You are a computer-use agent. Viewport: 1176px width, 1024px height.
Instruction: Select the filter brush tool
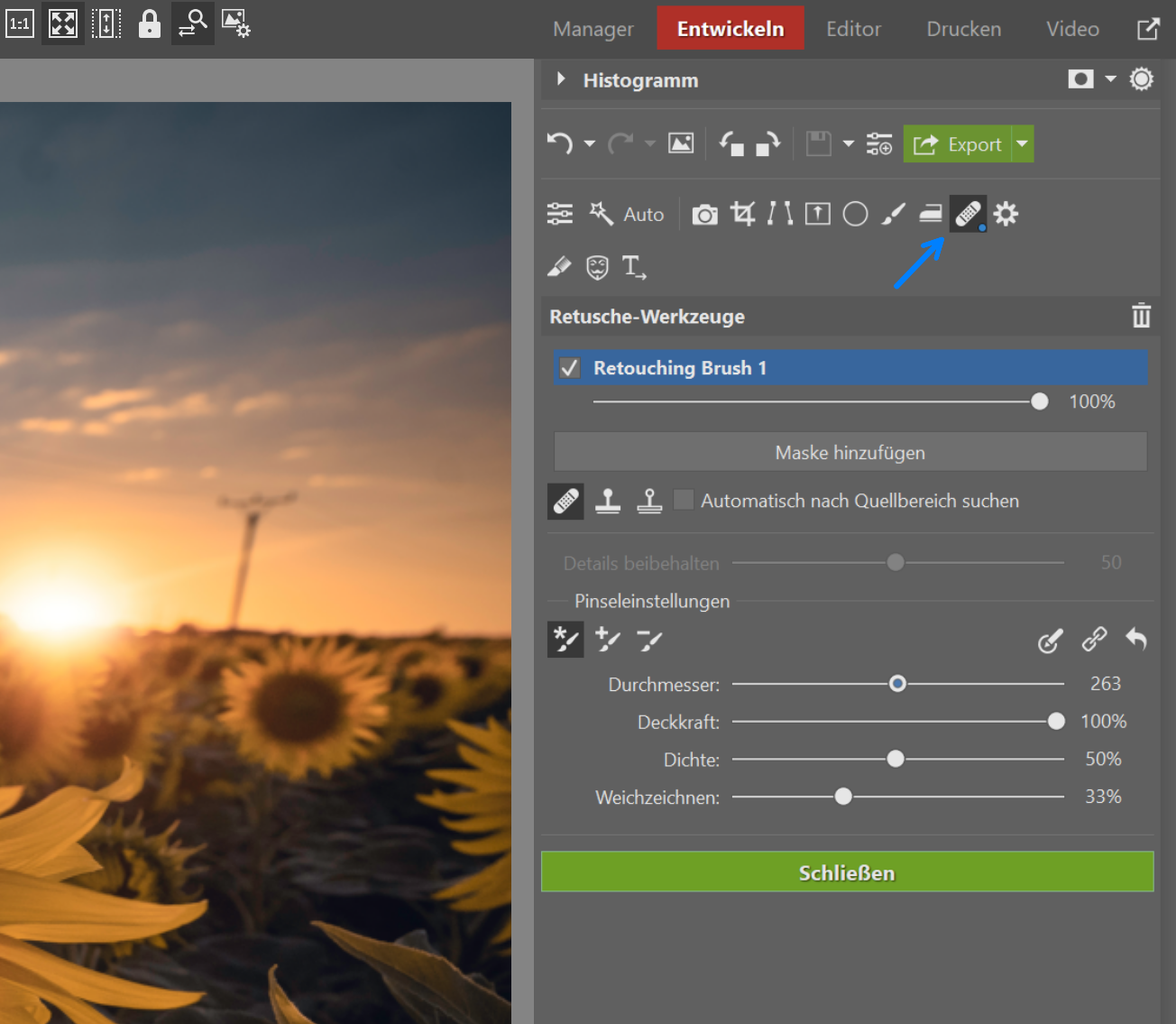(893, 214)
